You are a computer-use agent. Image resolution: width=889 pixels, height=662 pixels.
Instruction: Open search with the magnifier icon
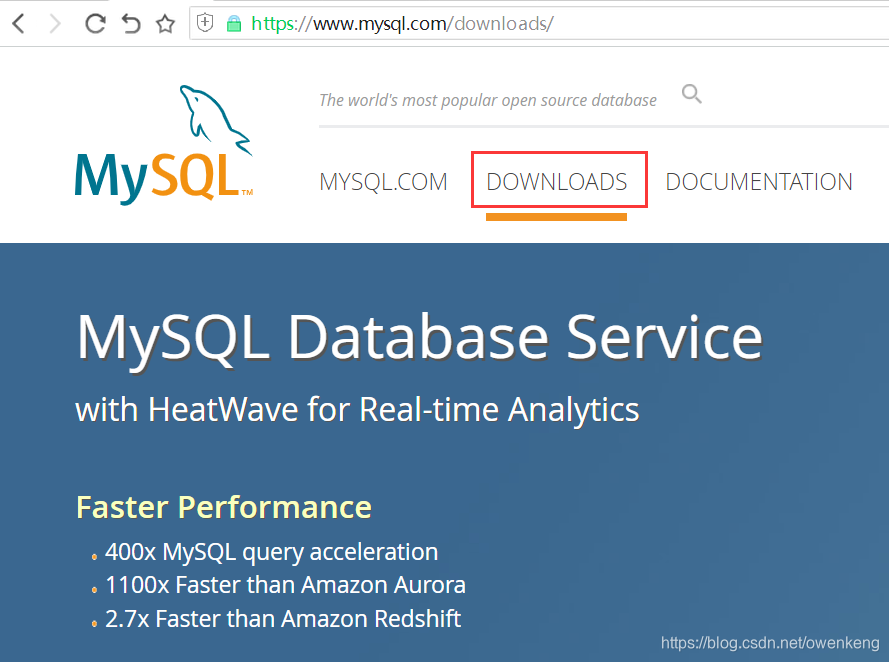(692, 94)
